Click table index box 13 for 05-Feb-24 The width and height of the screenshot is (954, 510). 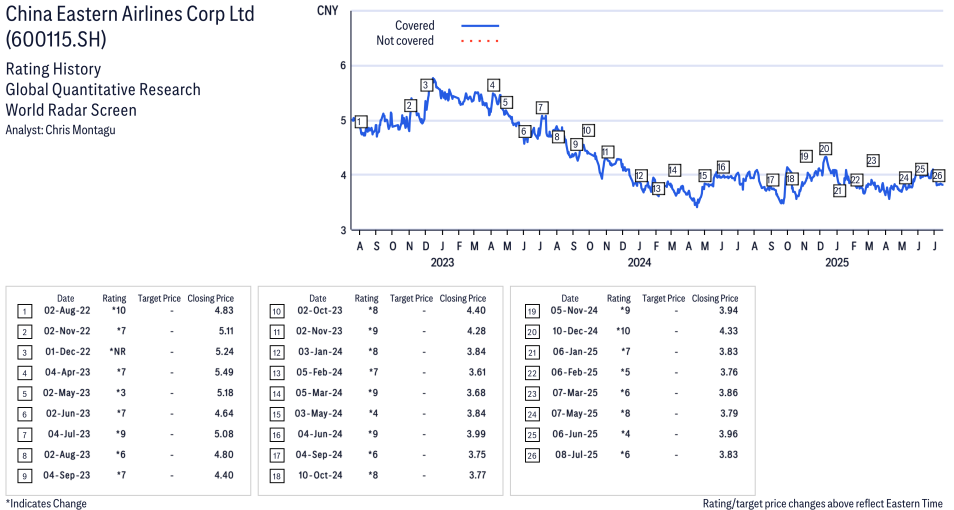277,373
